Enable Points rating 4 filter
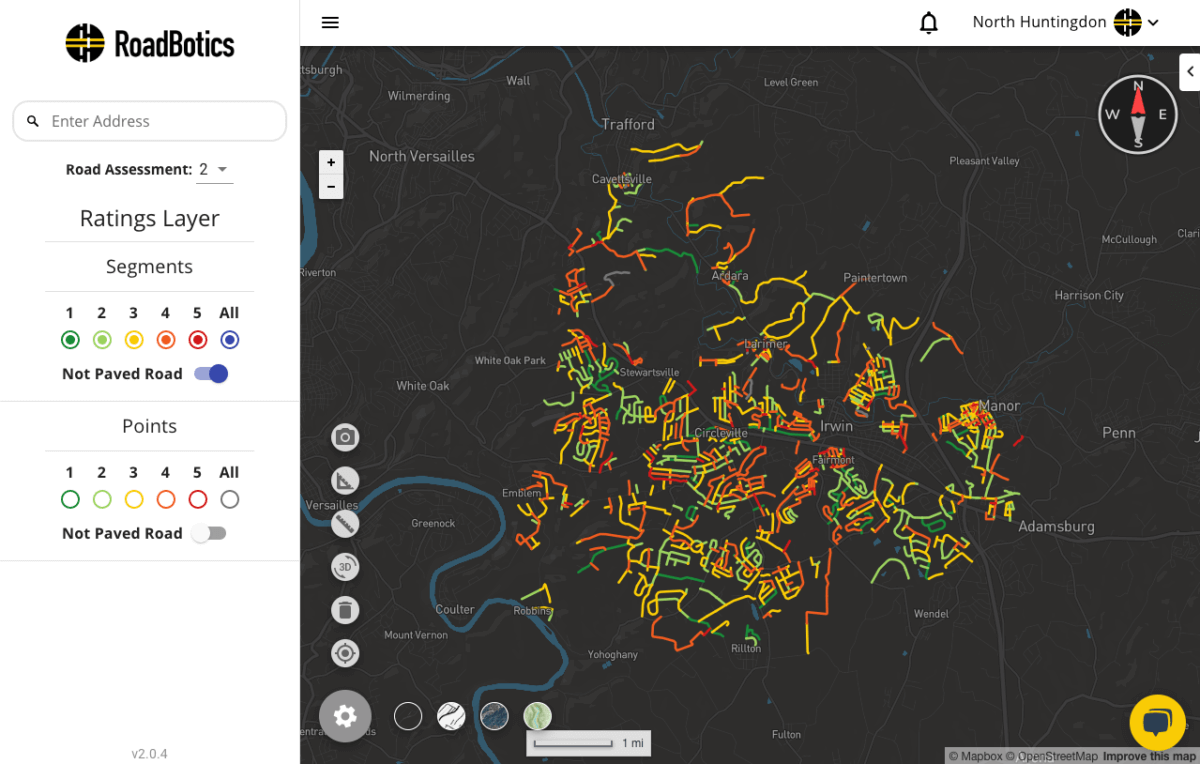 point(166,499)
